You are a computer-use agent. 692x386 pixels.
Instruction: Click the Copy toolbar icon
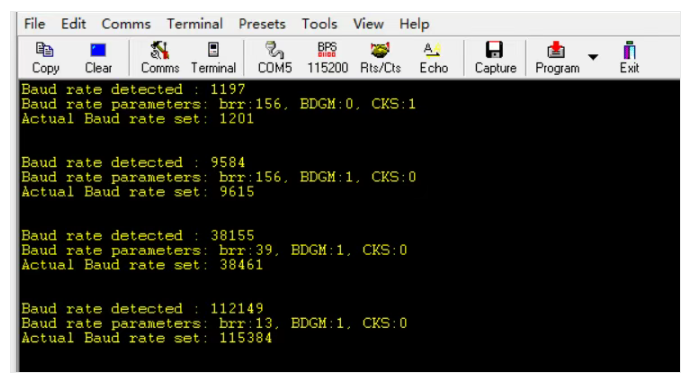pyautogui.click(x=45, y=58)
